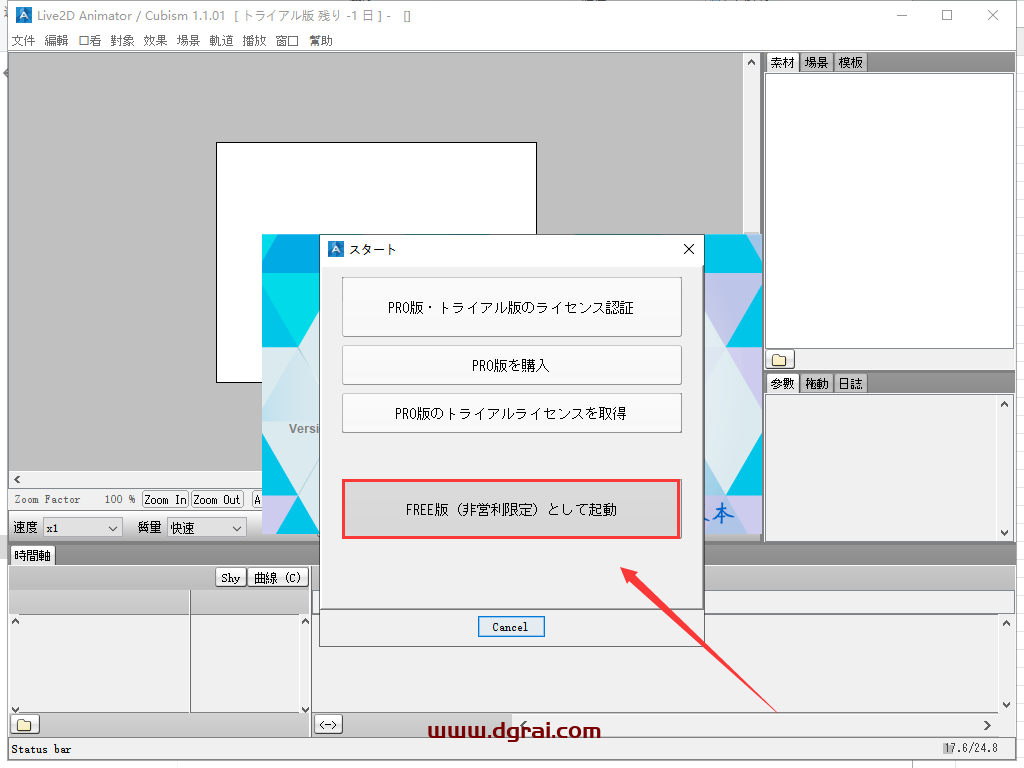Open the 編輯 menu

click(x=56, y=40)
